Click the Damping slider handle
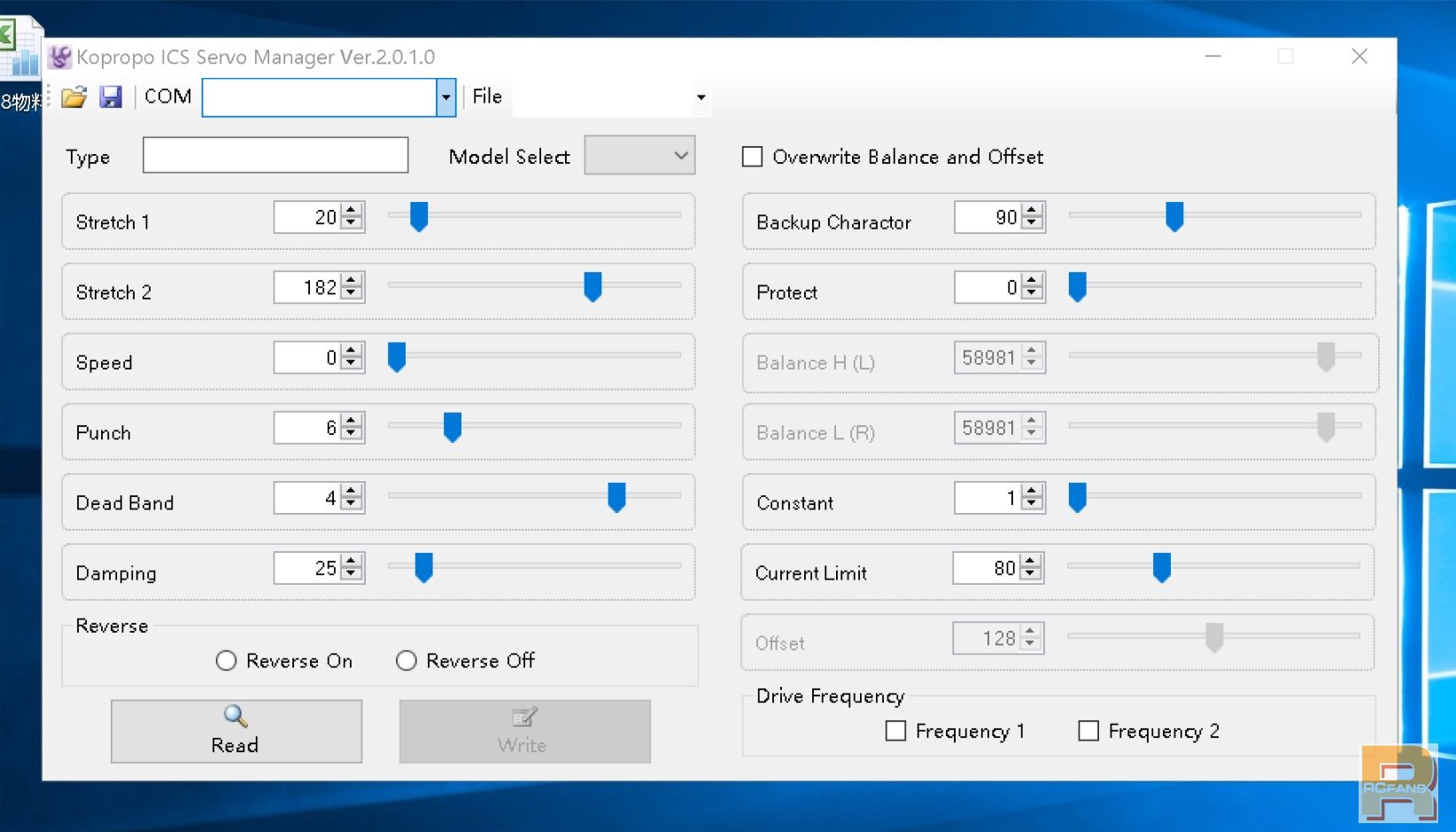 [x=423, y=567]
